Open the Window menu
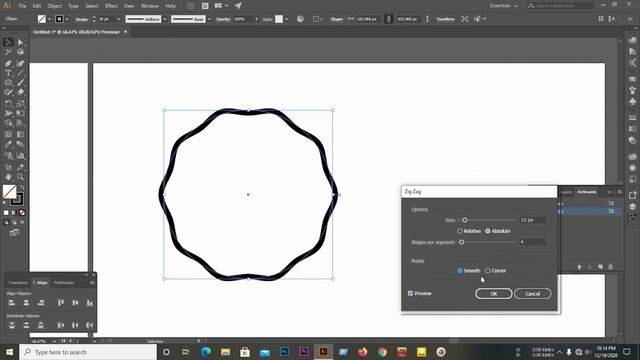This screenshot has width=640, height=360. click(x=149, y=6)
